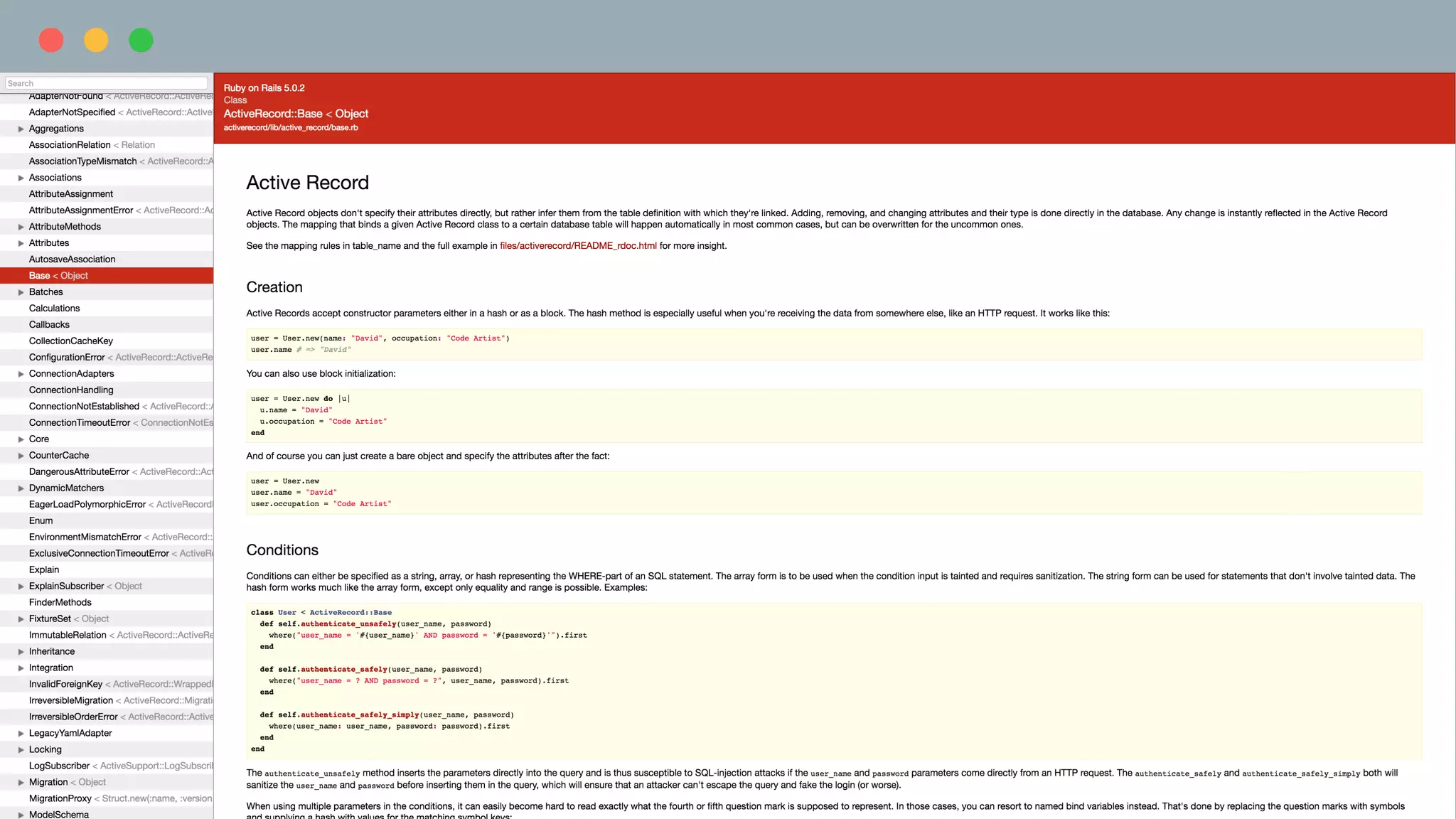Click the yellow minimize window button
1456x819 pixels.
point(96,40)
